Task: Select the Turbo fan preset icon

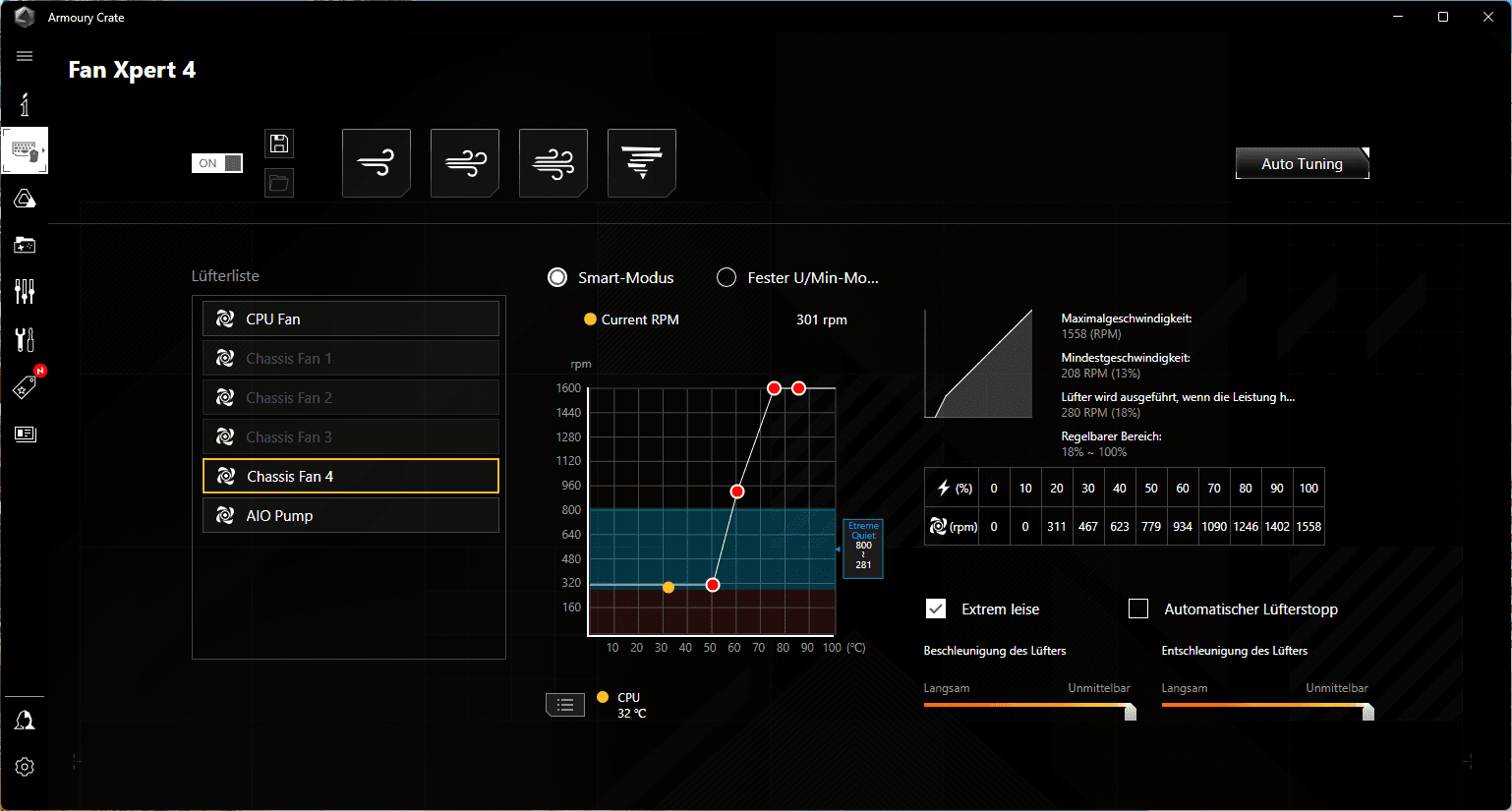Action: (x=553, y=163)
